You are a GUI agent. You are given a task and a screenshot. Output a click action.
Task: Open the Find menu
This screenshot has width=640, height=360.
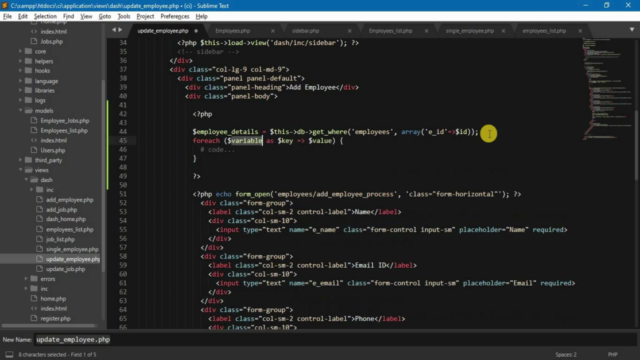point(68,16)
